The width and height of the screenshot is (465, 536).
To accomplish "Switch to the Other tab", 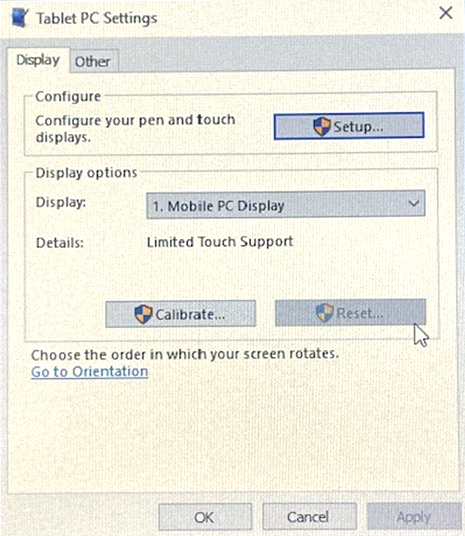I will pos(94,62).
